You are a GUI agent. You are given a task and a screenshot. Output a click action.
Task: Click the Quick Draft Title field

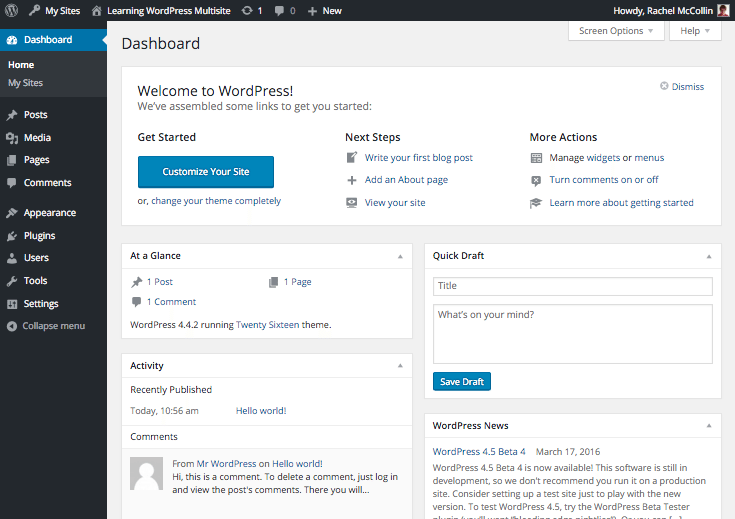[x=573, y=286]
